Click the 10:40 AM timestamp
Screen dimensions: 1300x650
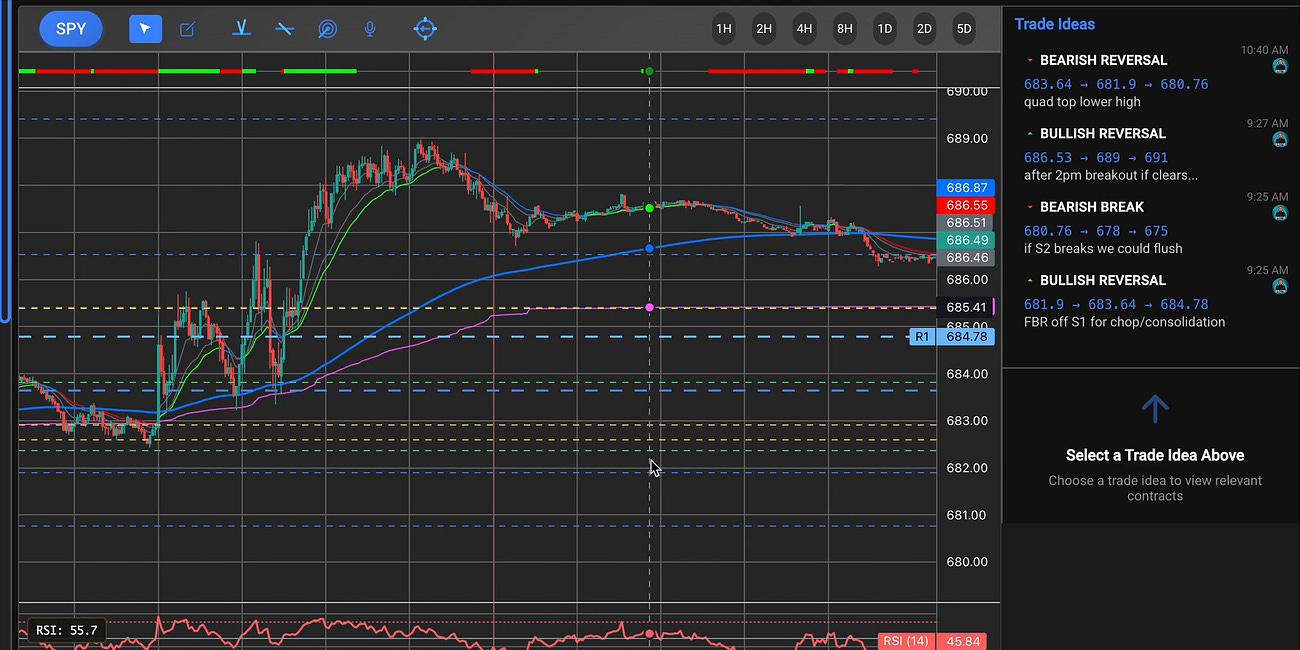tap(1264, 49)
